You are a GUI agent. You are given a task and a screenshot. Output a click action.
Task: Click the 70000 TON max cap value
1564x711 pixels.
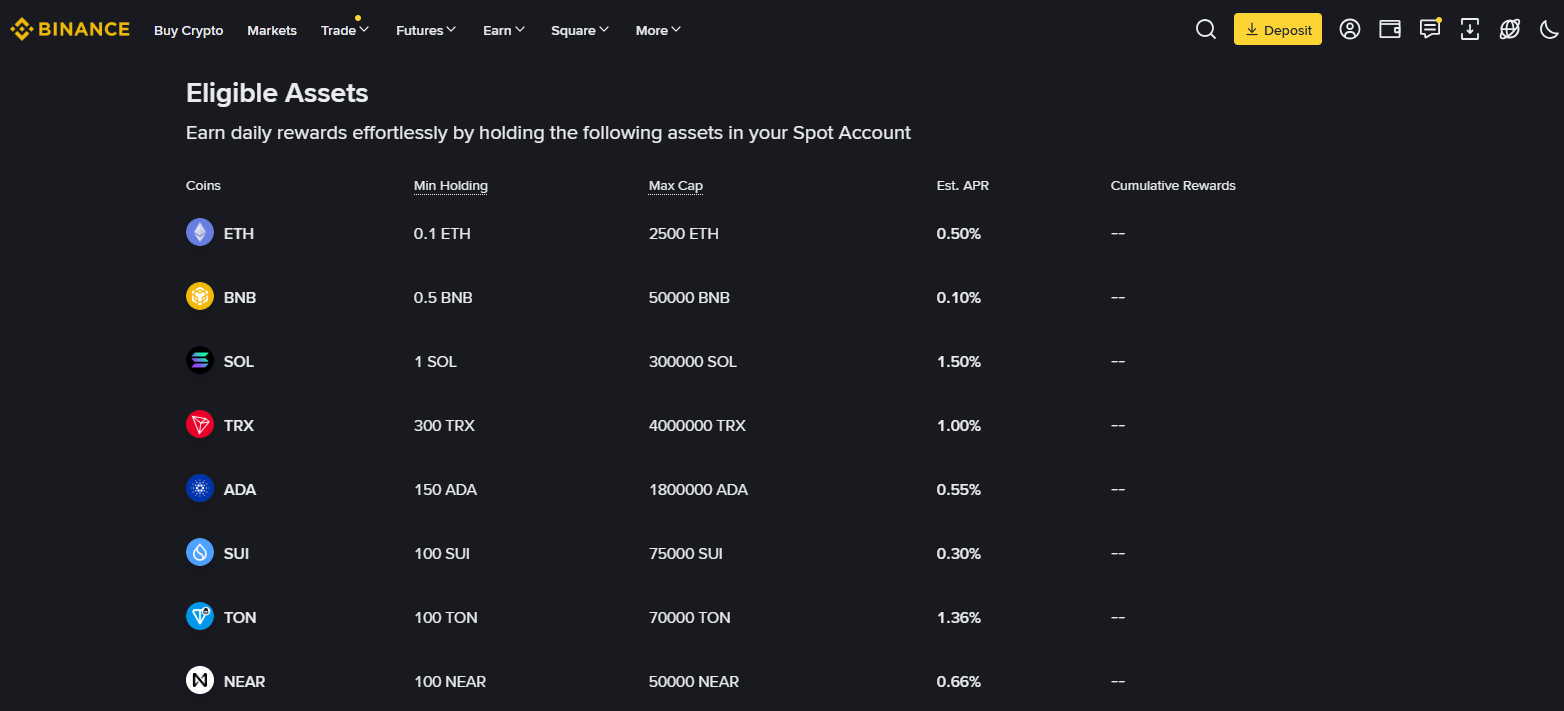click(690, 617)
